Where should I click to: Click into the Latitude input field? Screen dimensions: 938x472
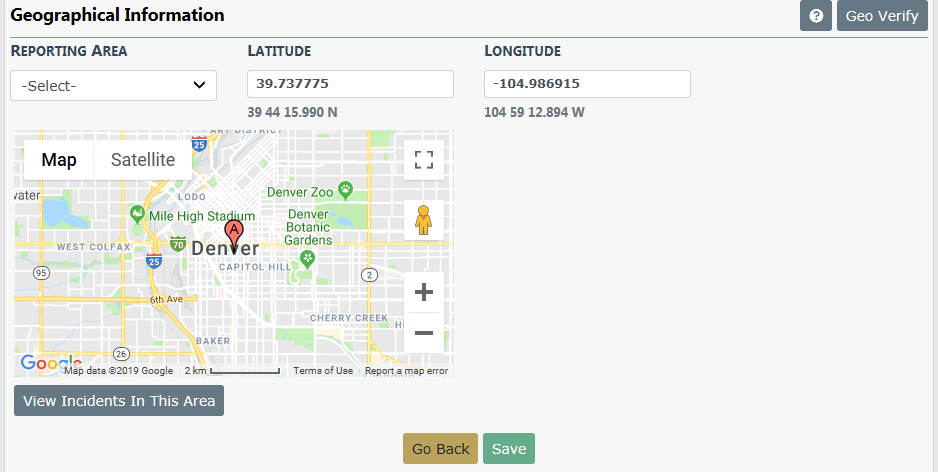[x=350, y=84]
